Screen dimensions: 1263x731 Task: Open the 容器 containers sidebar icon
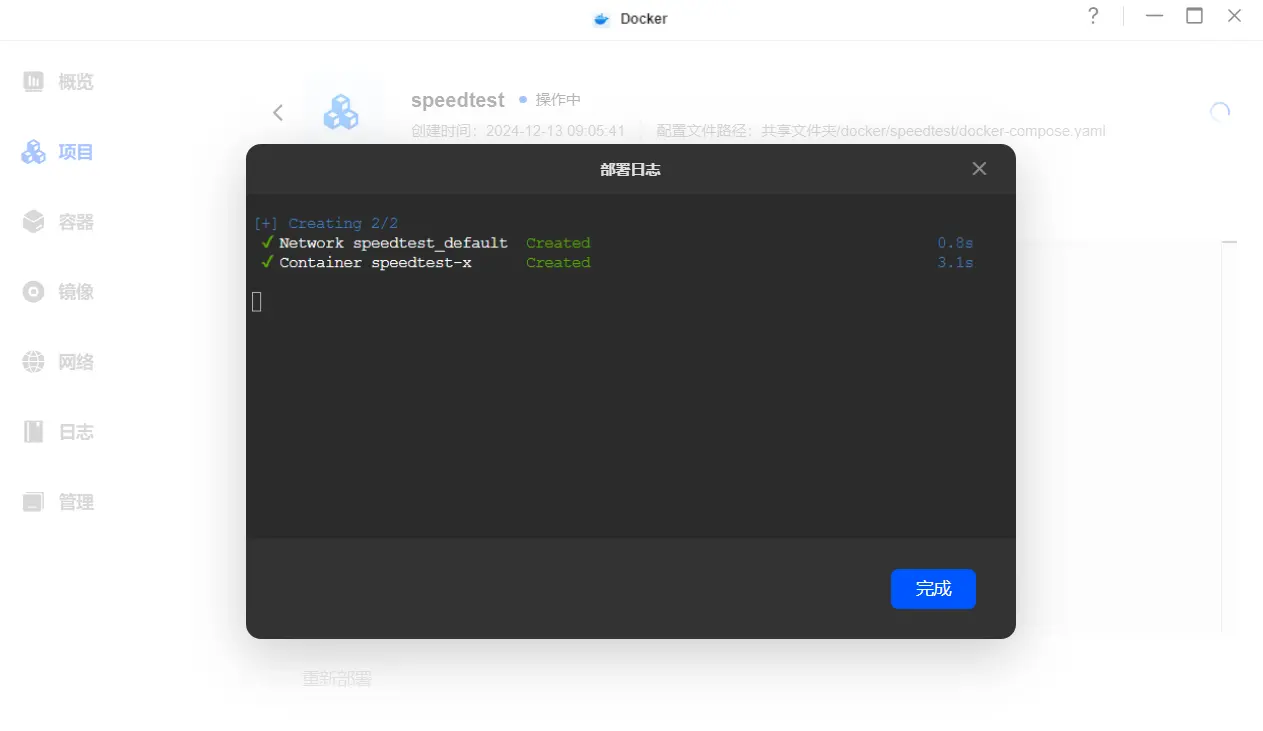pos(34,222)
